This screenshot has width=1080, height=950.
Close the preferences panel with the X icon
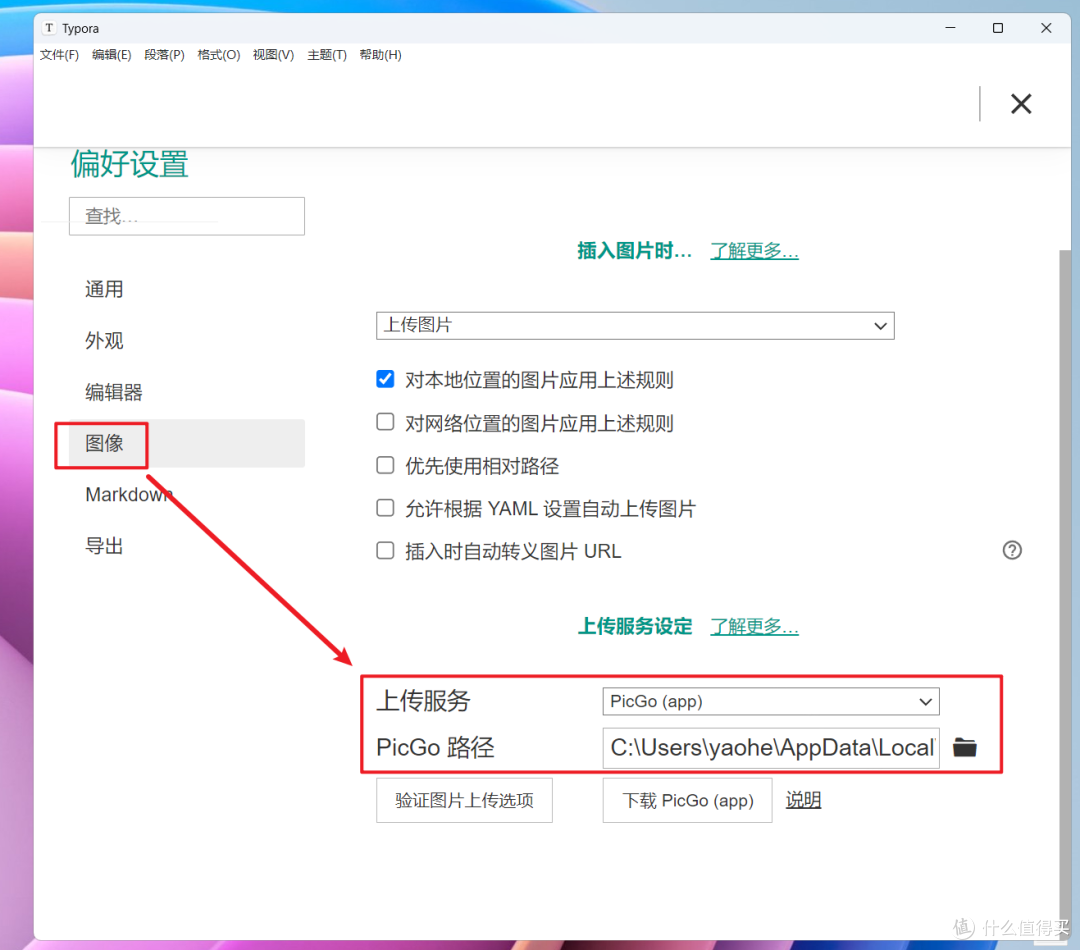[1021, 104]
